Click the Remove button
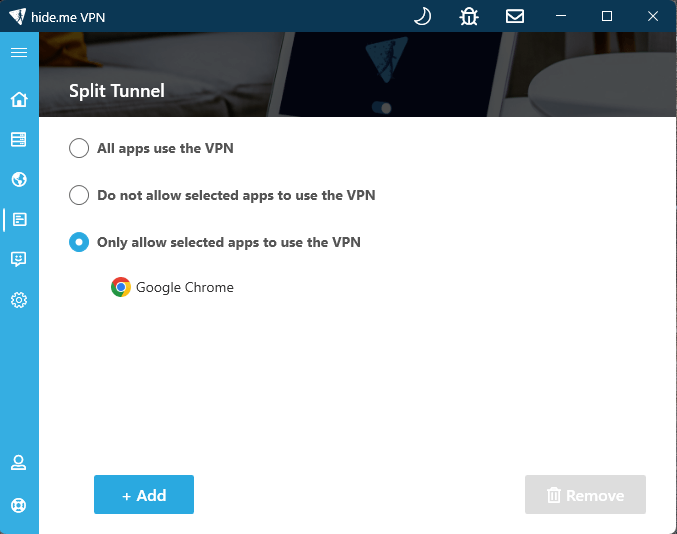The width and height of the screenshot is (677, 534). (x=585, y=495)
